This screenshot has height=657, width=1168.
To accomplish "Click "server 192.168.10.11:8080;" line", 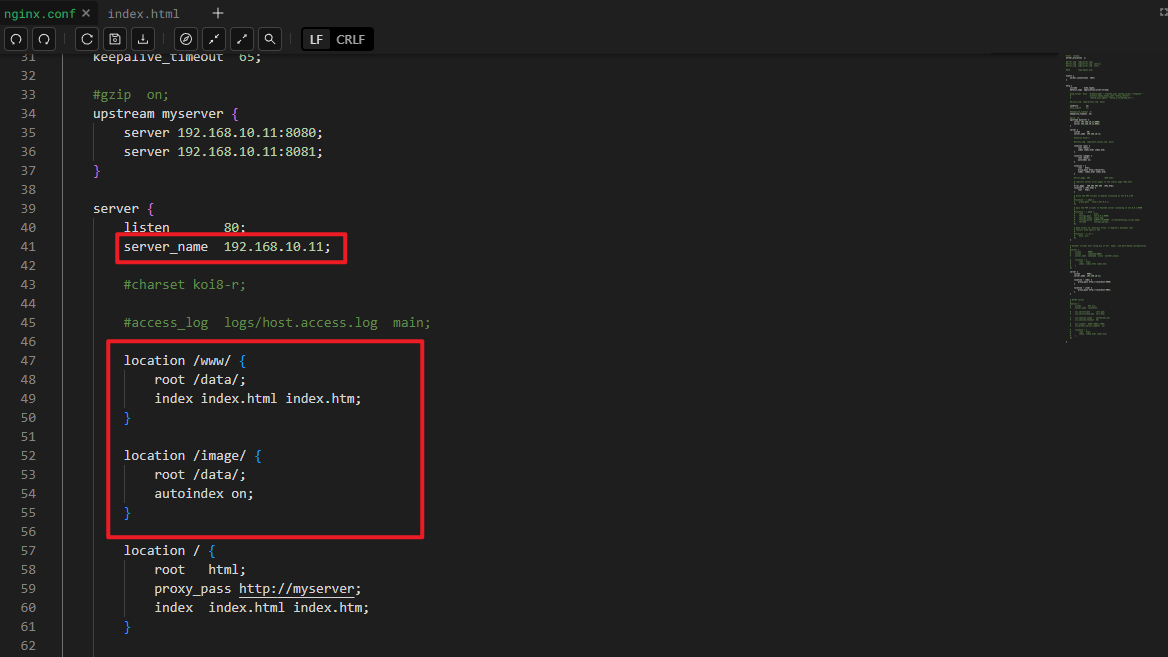I will (x=223, y=133).
